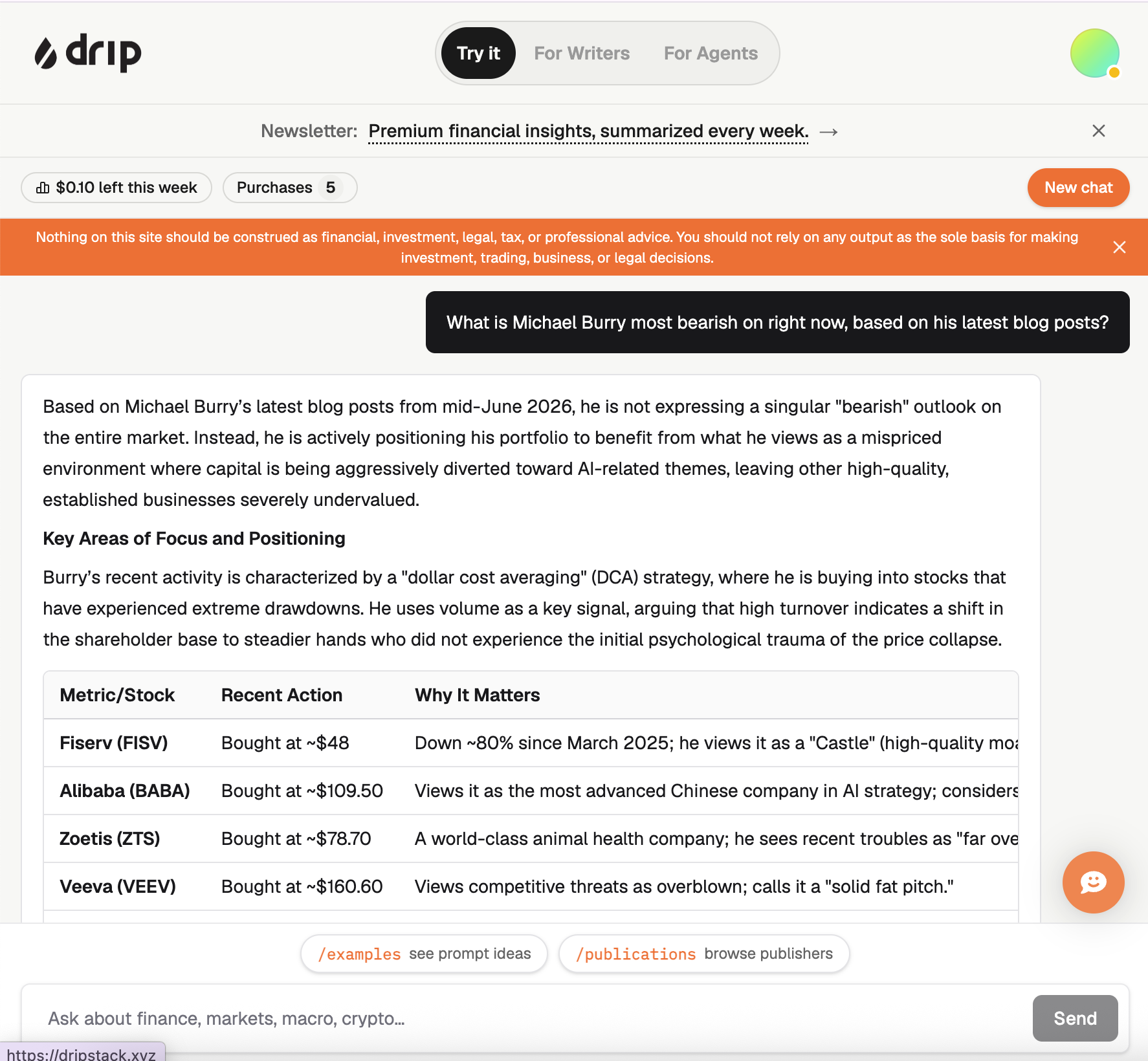Click the drip logo
The width and height of the screenshot is (1148, 1061).
click(88, 52)
